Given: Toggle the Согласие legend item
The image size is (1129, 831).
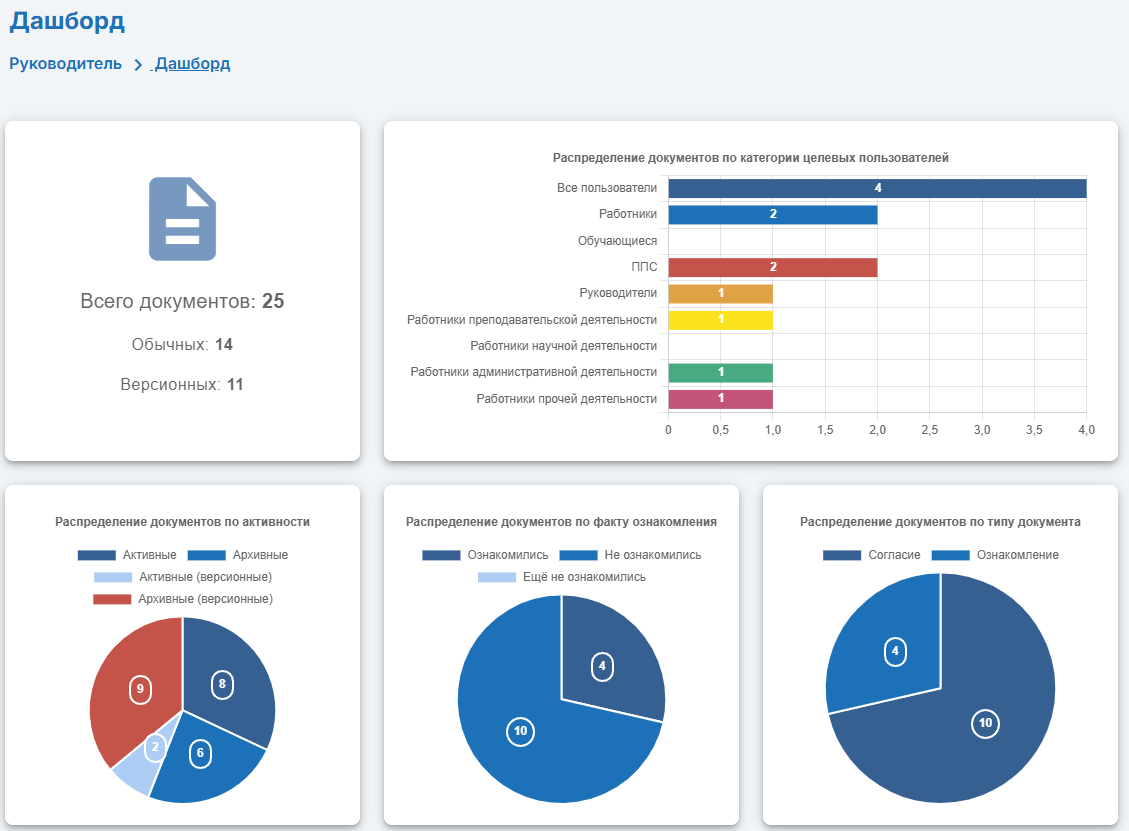Looking at the screenshot, I should coord(871,555).
